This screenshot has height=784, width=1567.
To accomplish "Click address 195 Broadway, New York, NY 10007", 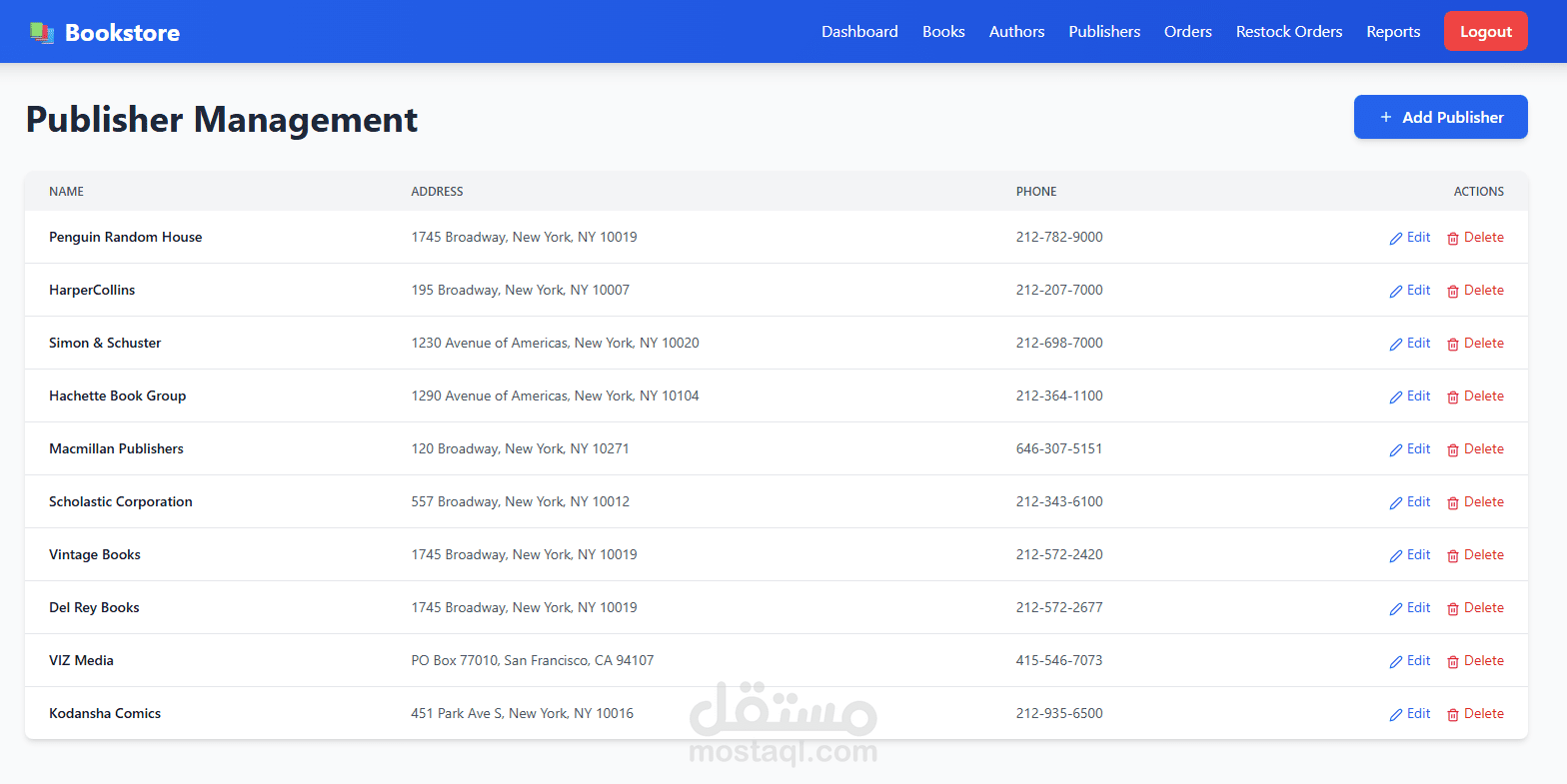I will (521, 290).
